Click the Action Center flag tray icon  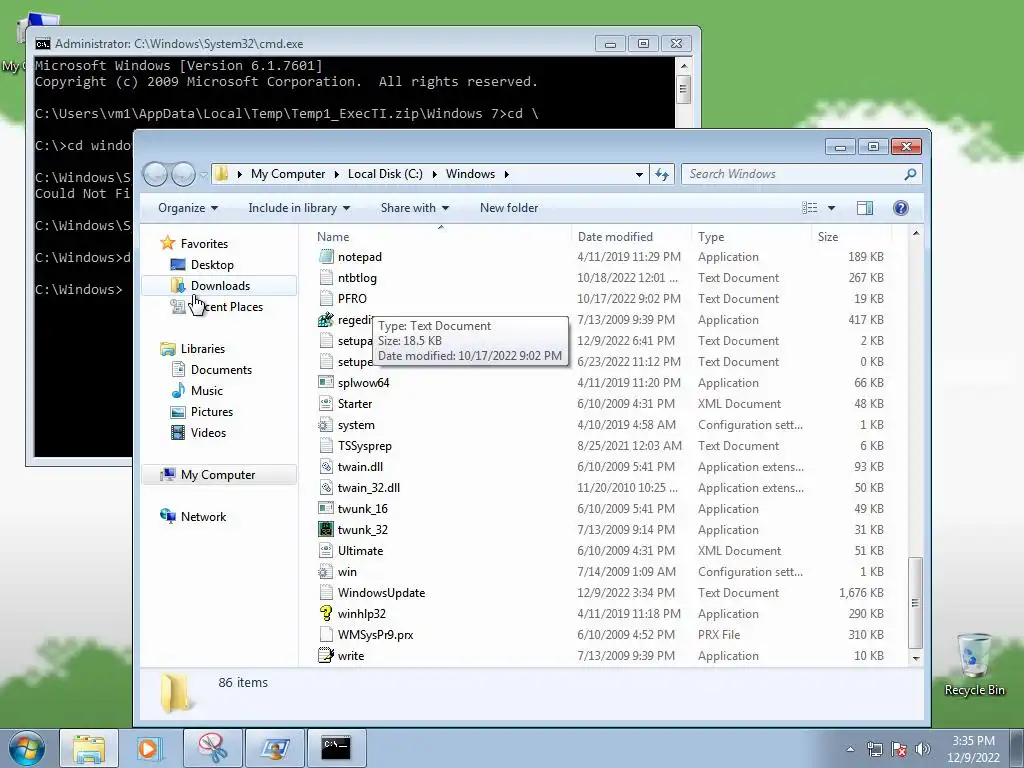click(899, 748)
